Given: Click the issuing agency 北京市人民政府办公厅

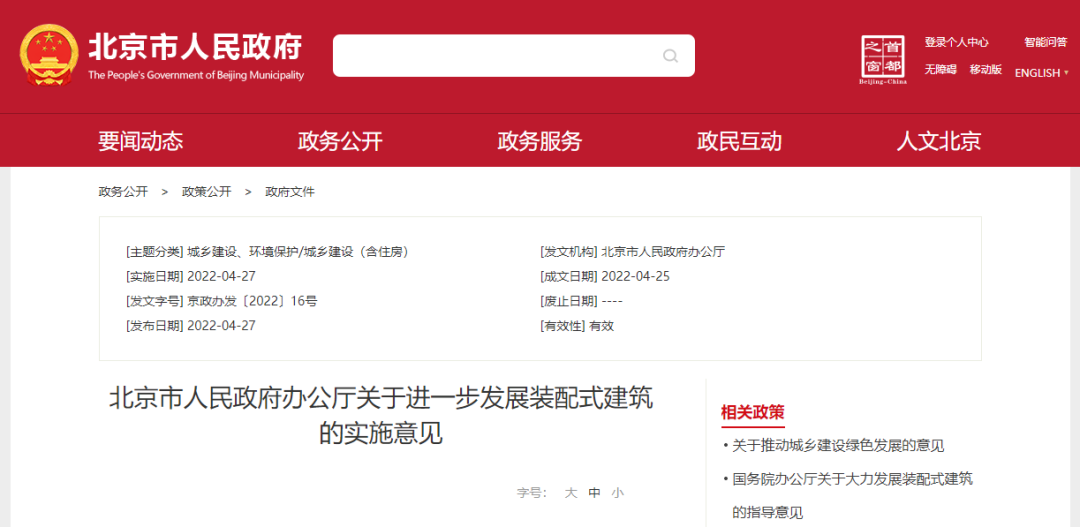Looking at the screenshot, I should coord(663,252).
